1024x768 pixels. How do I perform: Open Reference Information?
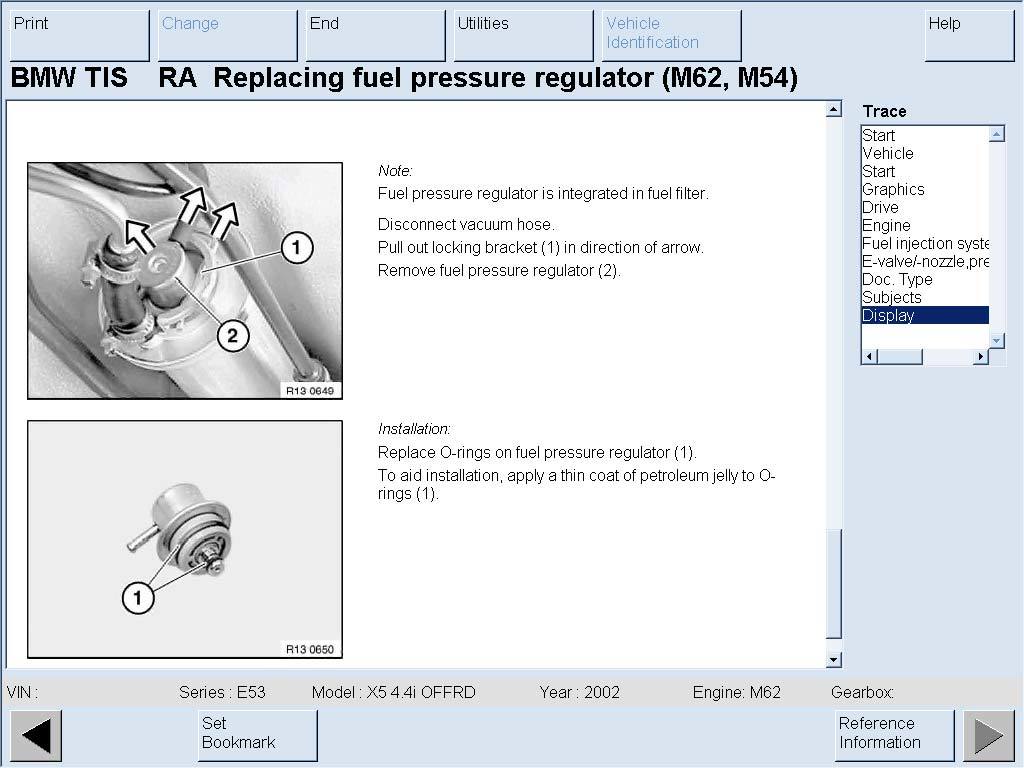pyautogui.click(x=893, y=734)
